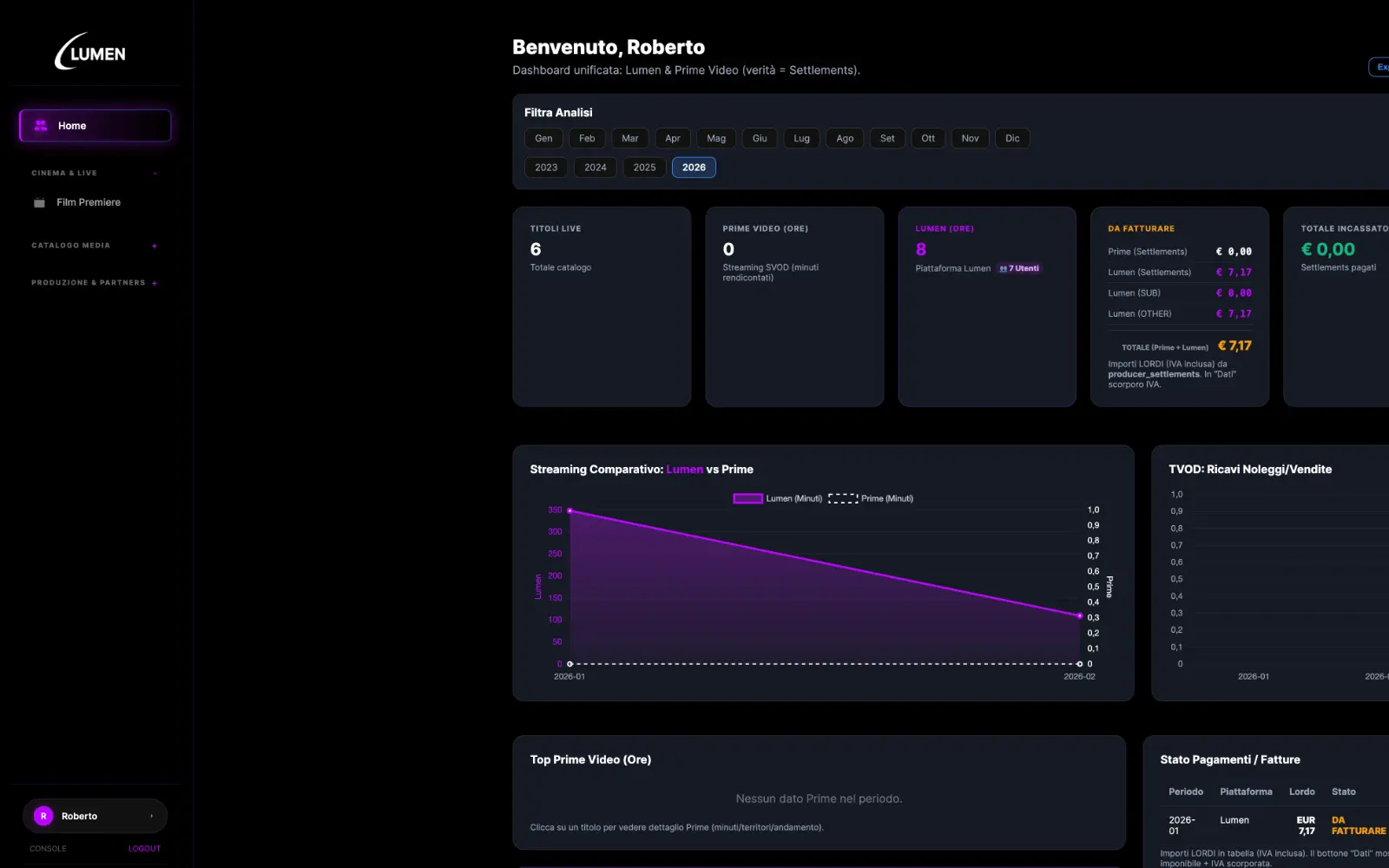Click the Lumen data point at 2026-02
Image resolution: width=1389 pixels, height=868 pixels.
1079,616
